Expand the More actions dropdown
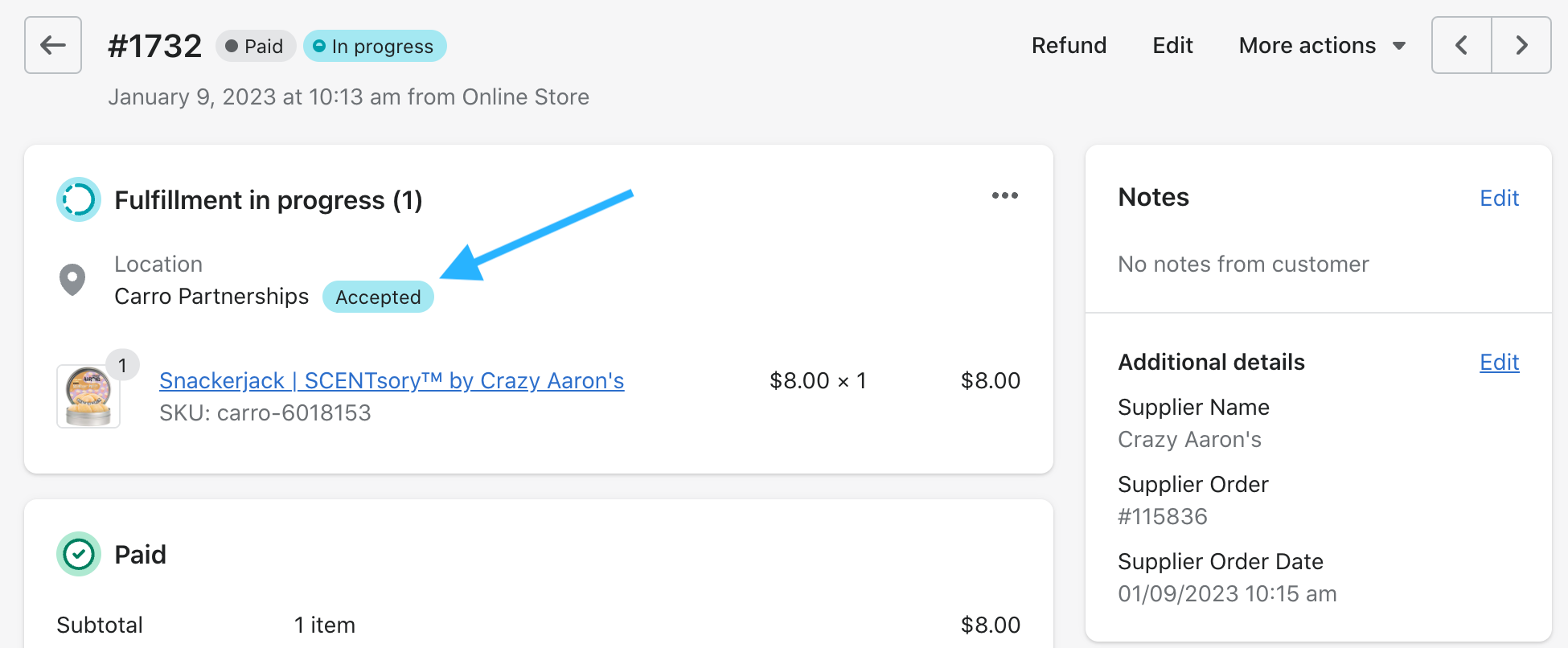Screen dimensions: 1568x648 (x=1321, y=46)
